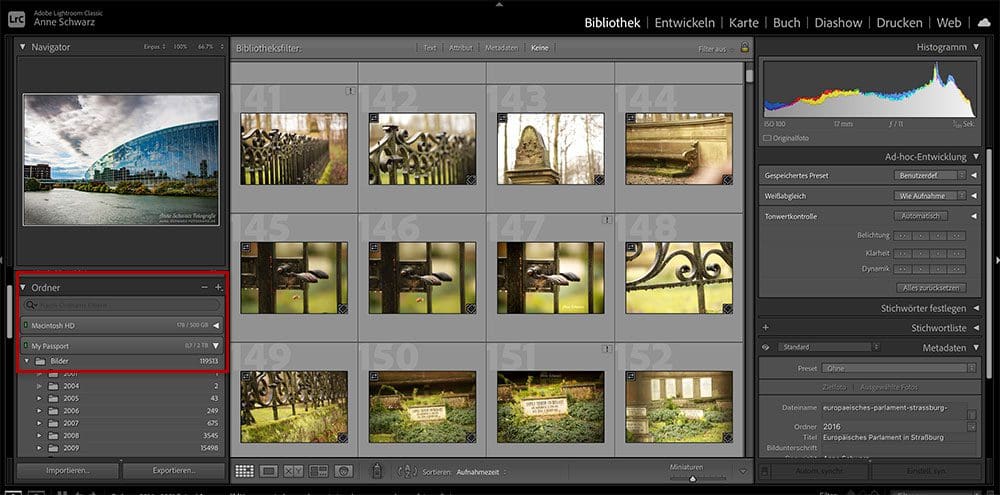Select the painter spray can tool

coord(378,471)
